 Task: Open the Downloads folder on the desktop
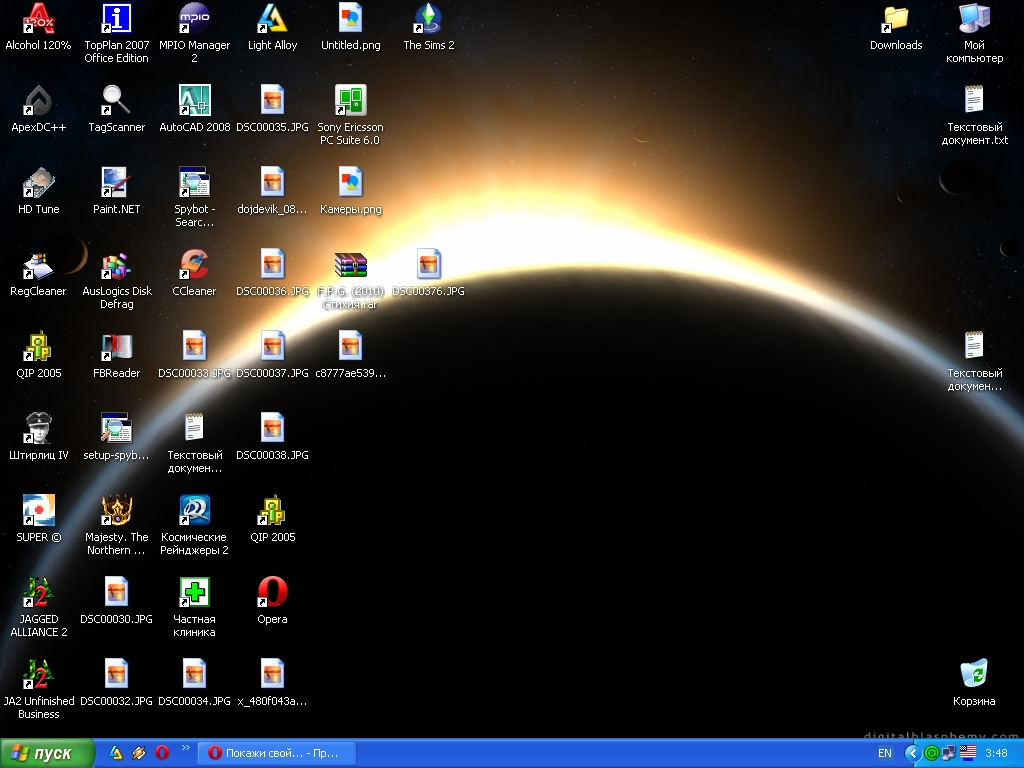[x=895, y=19]
